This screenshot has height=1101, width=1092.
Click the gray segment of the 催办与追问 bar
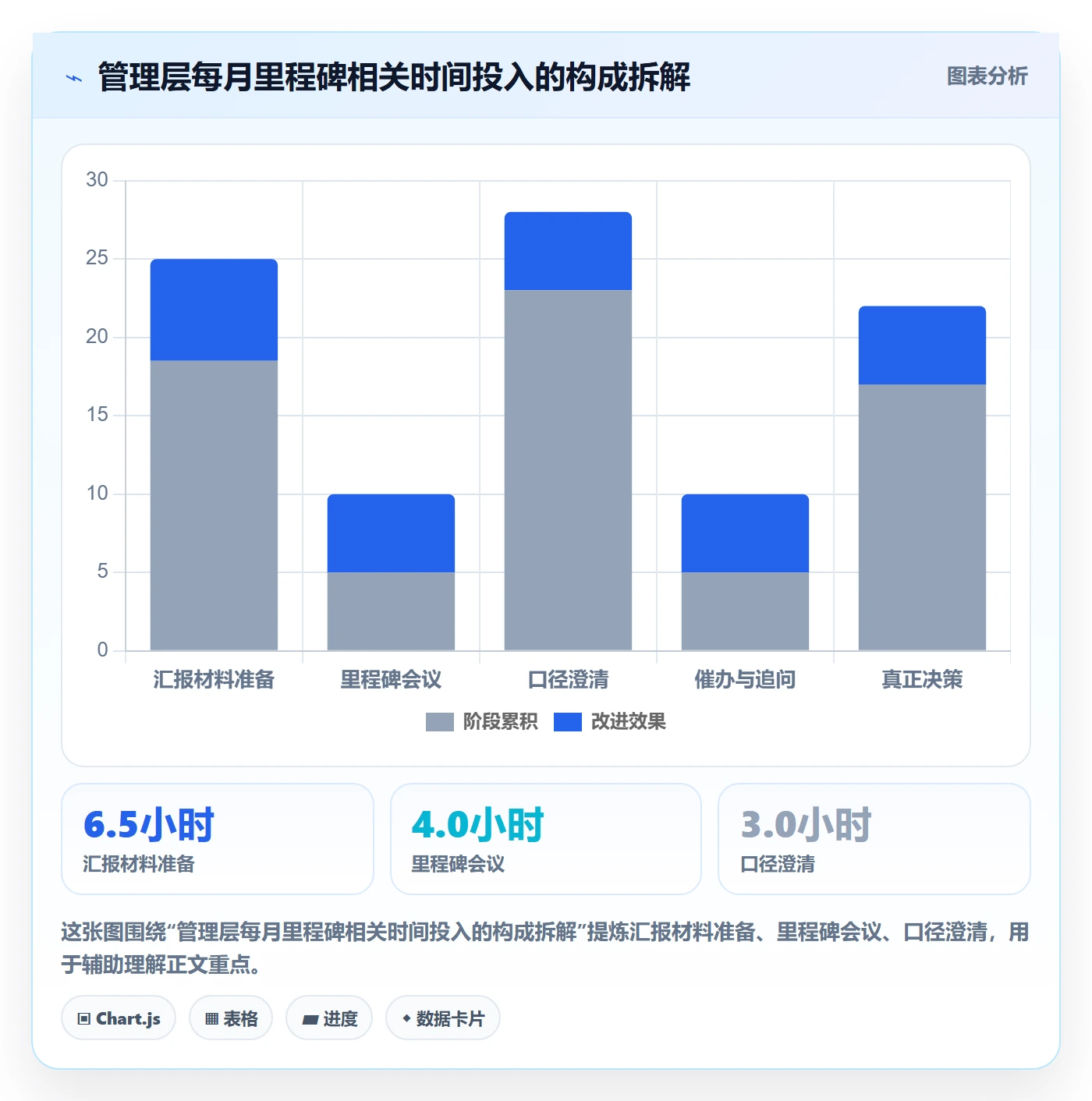[x=745, y=611]
